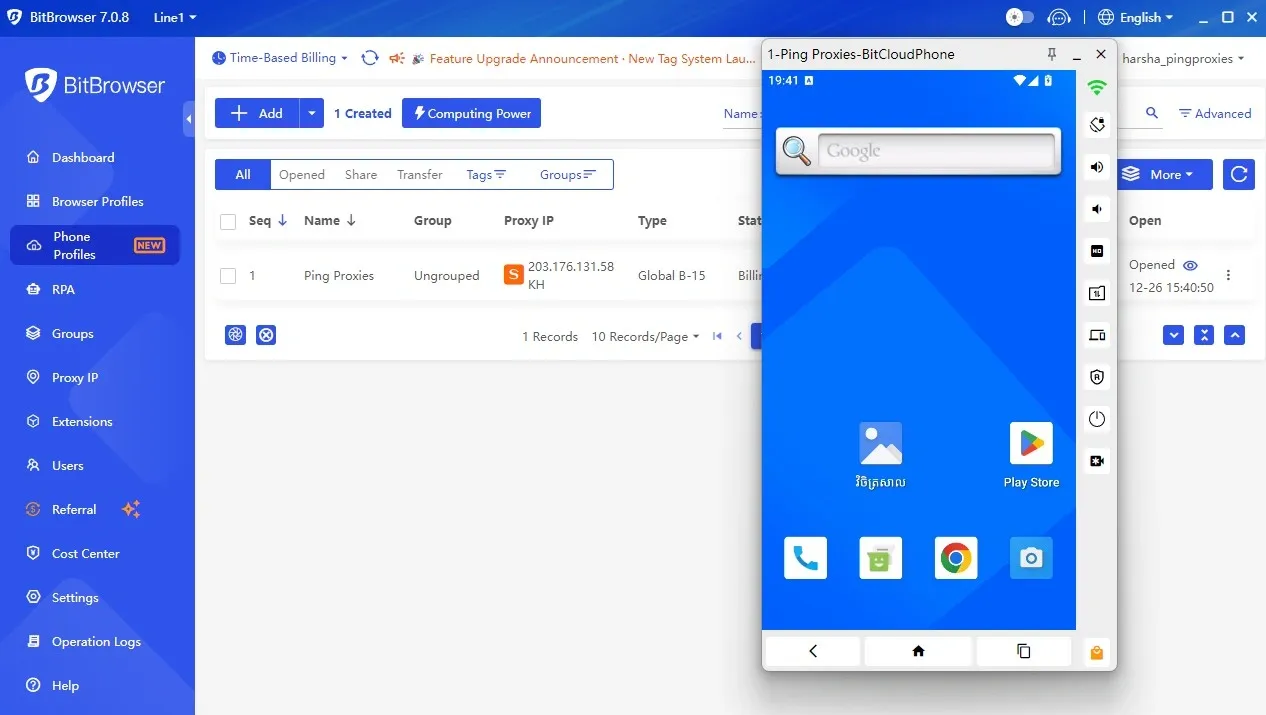Check the checkbox for row 1 Ping Proxies

(x=227, y=275)
